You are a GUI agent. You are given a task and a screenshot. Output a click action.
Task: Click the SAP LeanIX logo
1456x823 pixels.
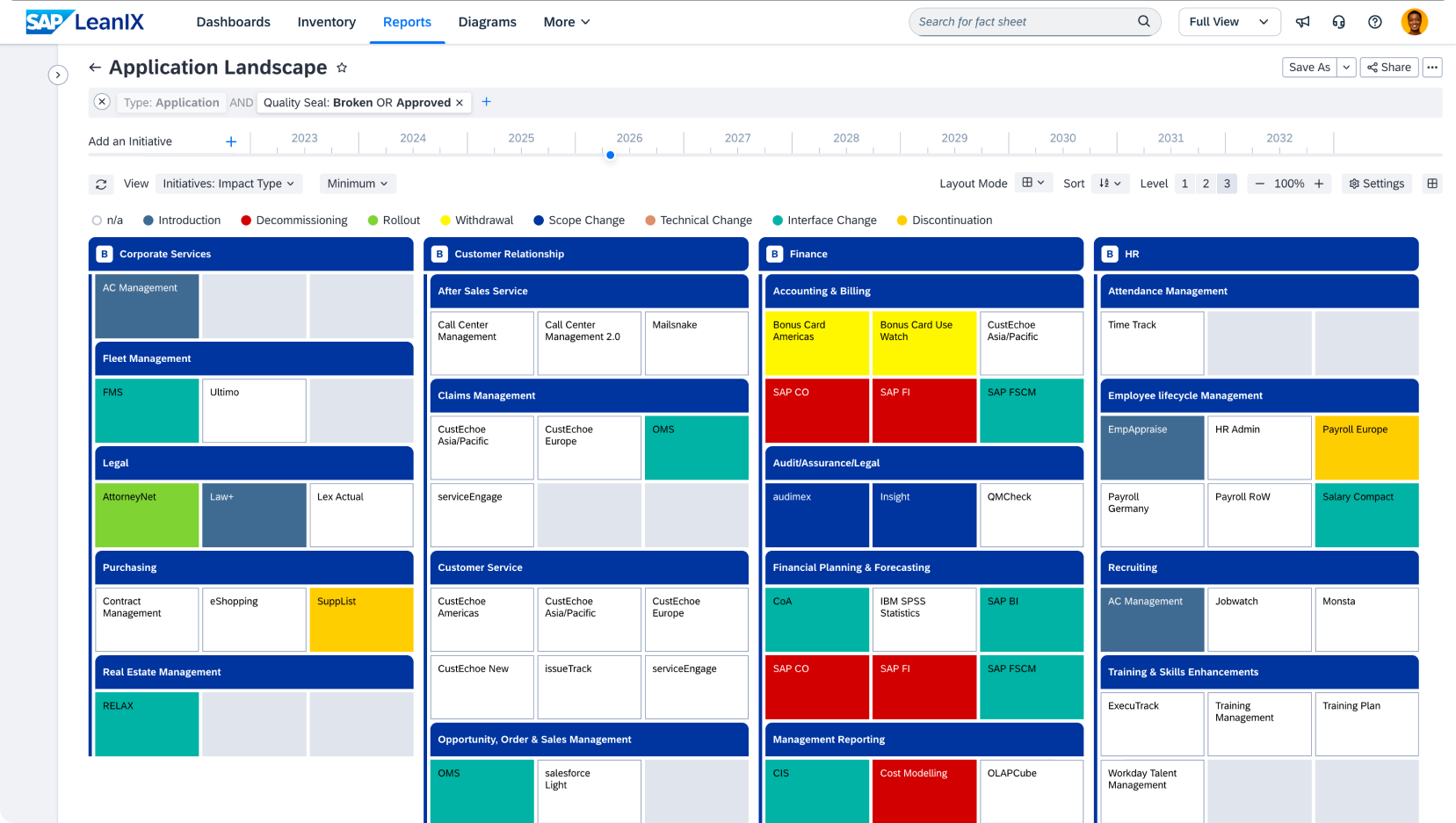(84, 22)
